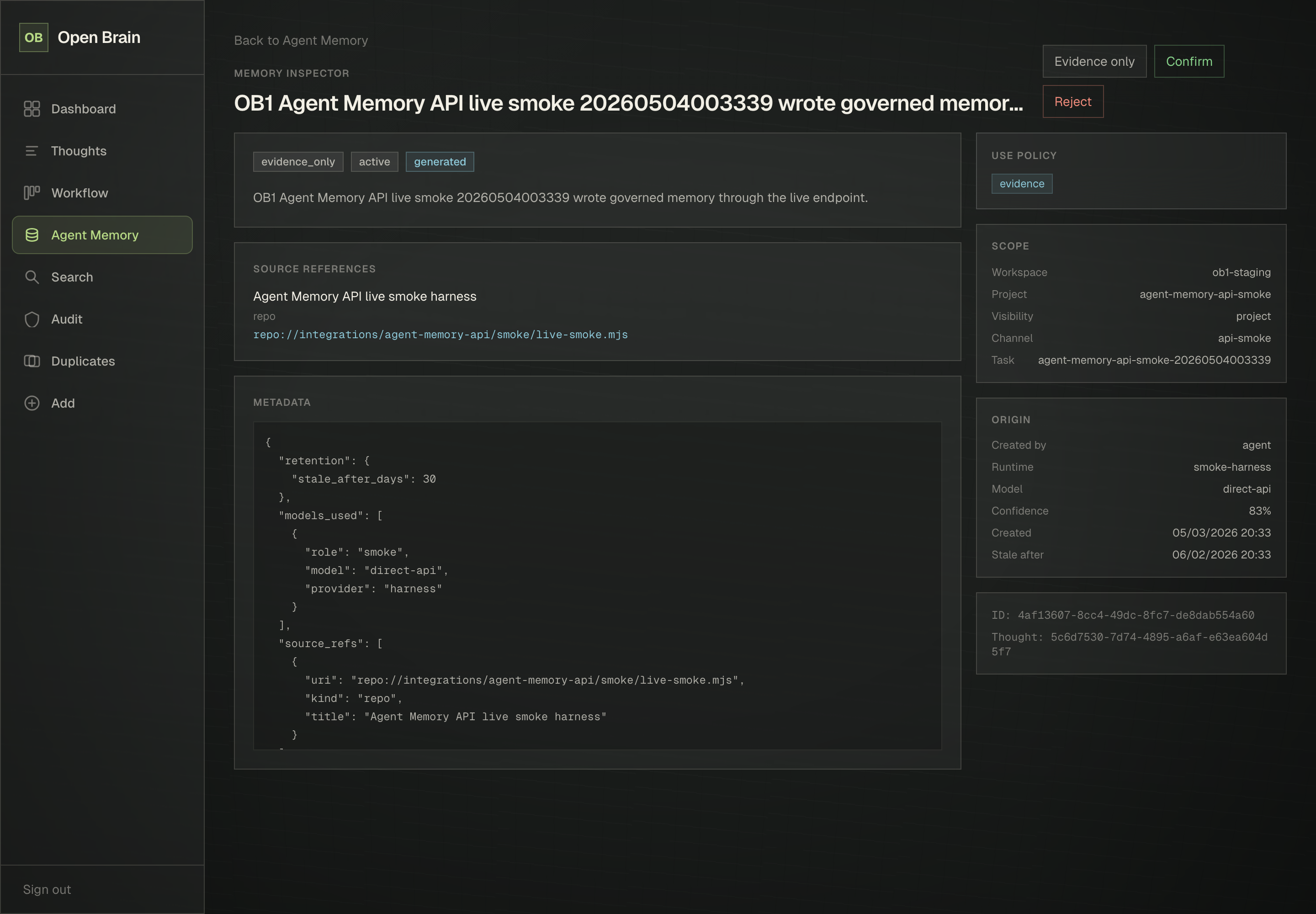Click the evidence_only tag
The width and height of the screenshot is (1316, 914).
(298, 161)
